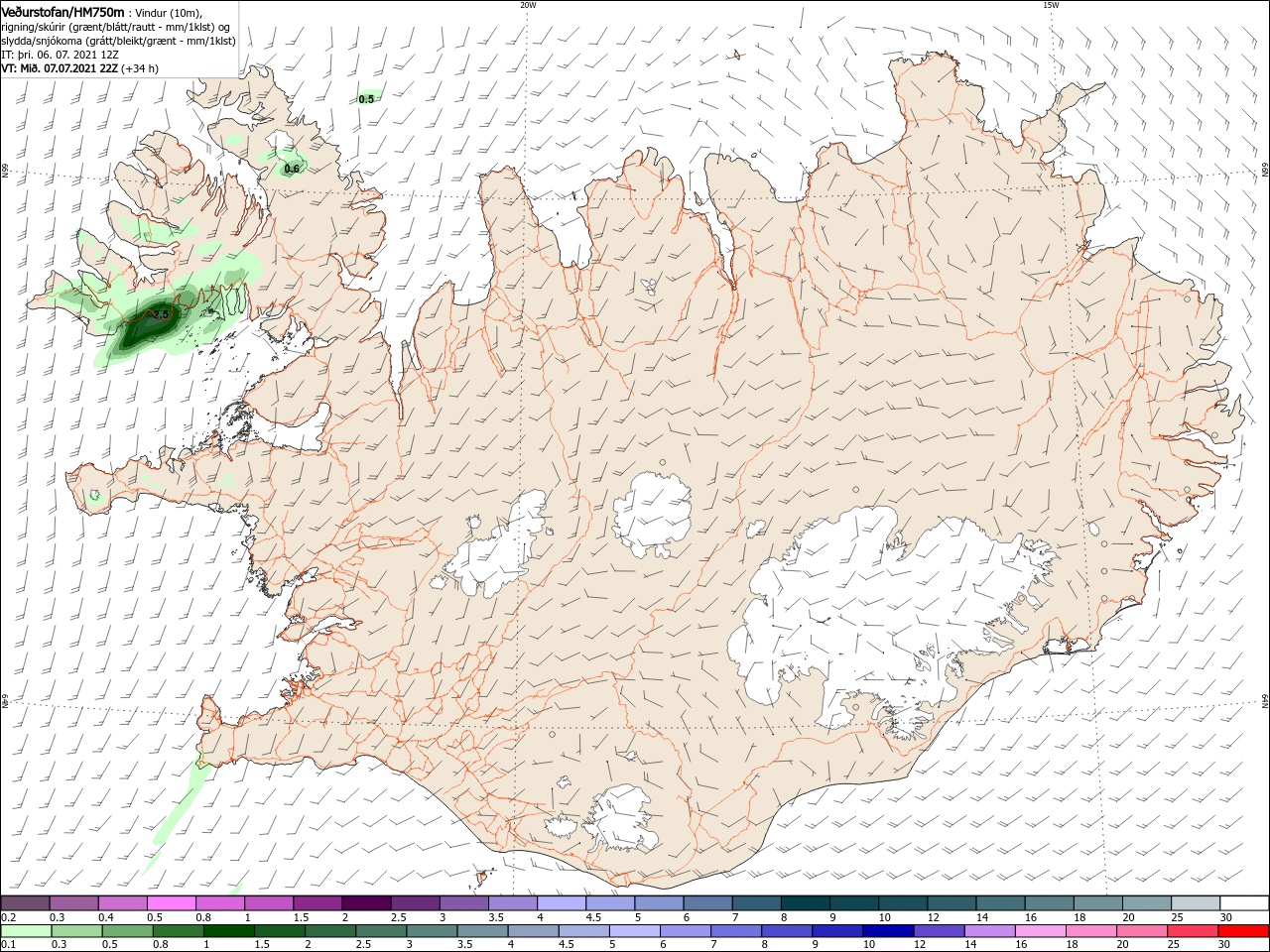Pick the bottom-row pink rain swatch labeled 18
Screen dimensions: 1270x952
1091,931
